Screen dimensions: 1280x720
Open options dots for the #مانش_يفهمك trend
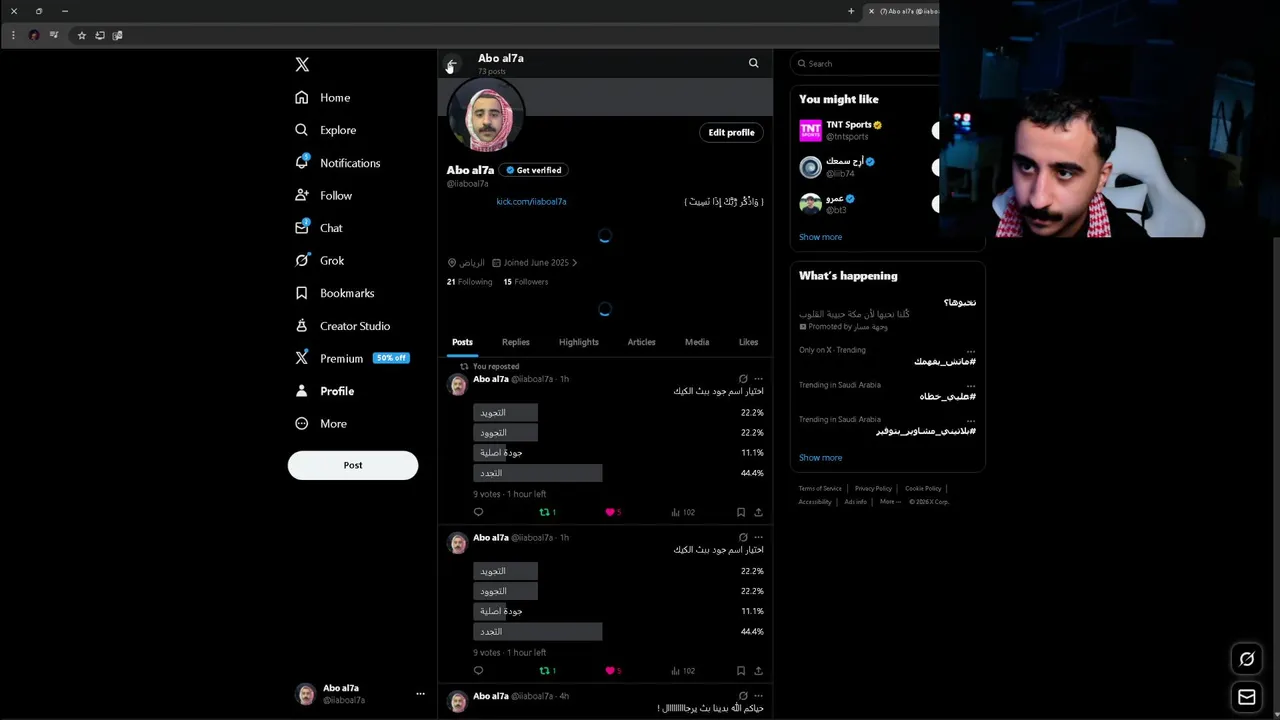point(971,350)
